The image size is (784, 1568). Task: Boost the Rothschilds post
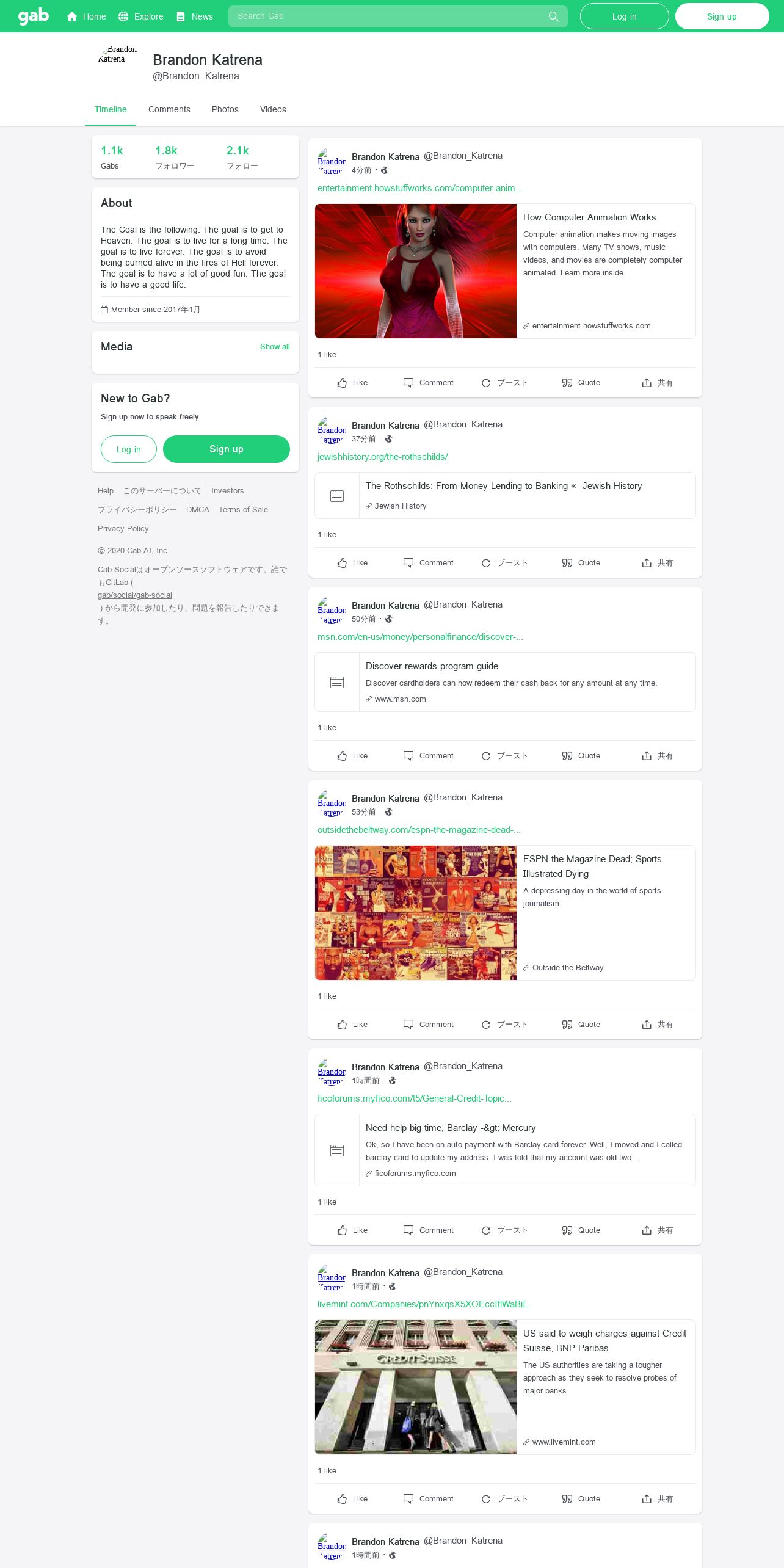pos(504,562)
